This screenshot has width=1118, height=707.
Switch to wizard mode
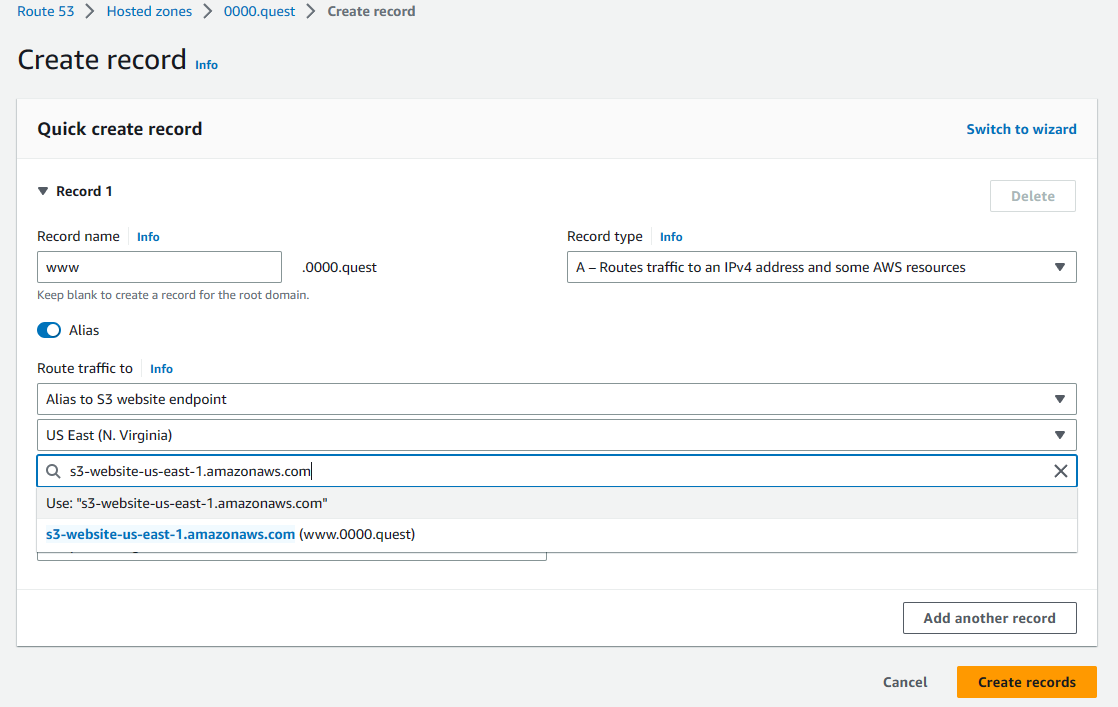(x=1021, y=128)
